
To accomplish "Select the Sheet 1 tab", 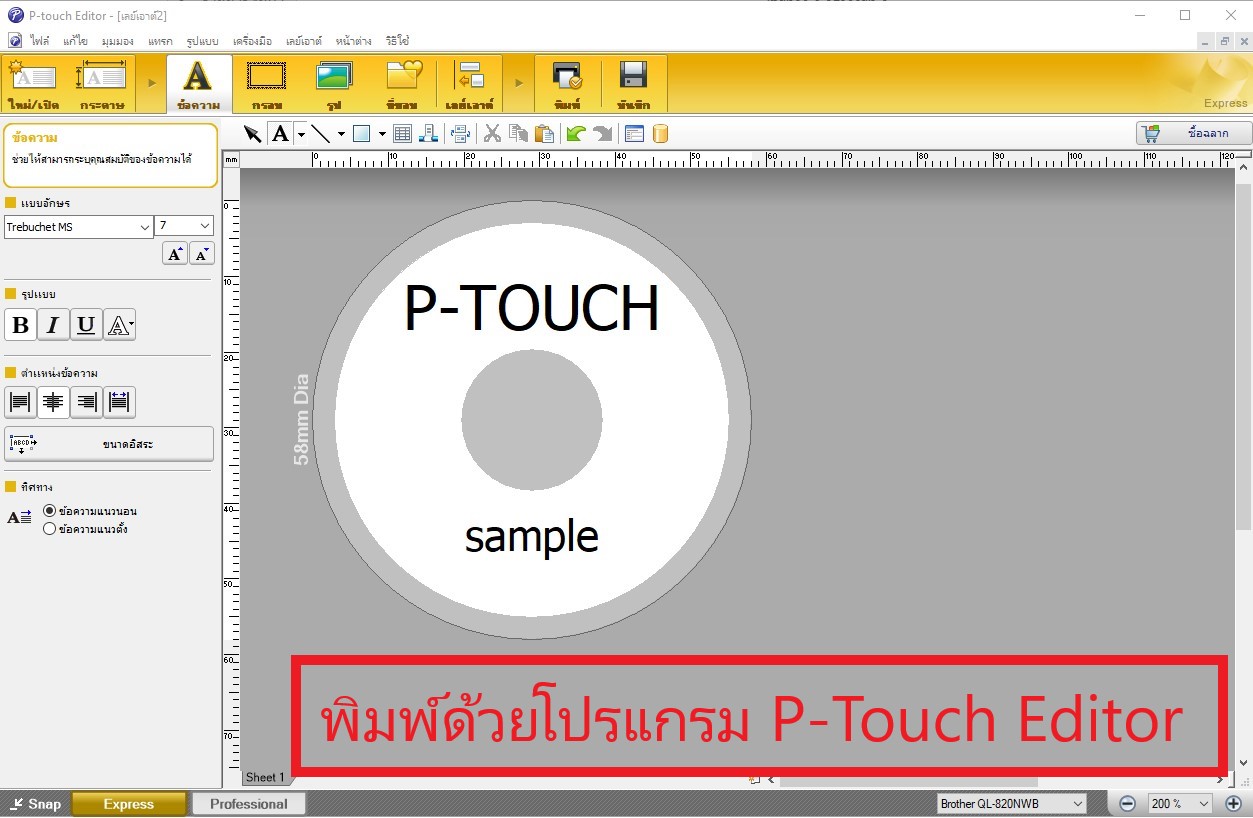I will 265,777.
